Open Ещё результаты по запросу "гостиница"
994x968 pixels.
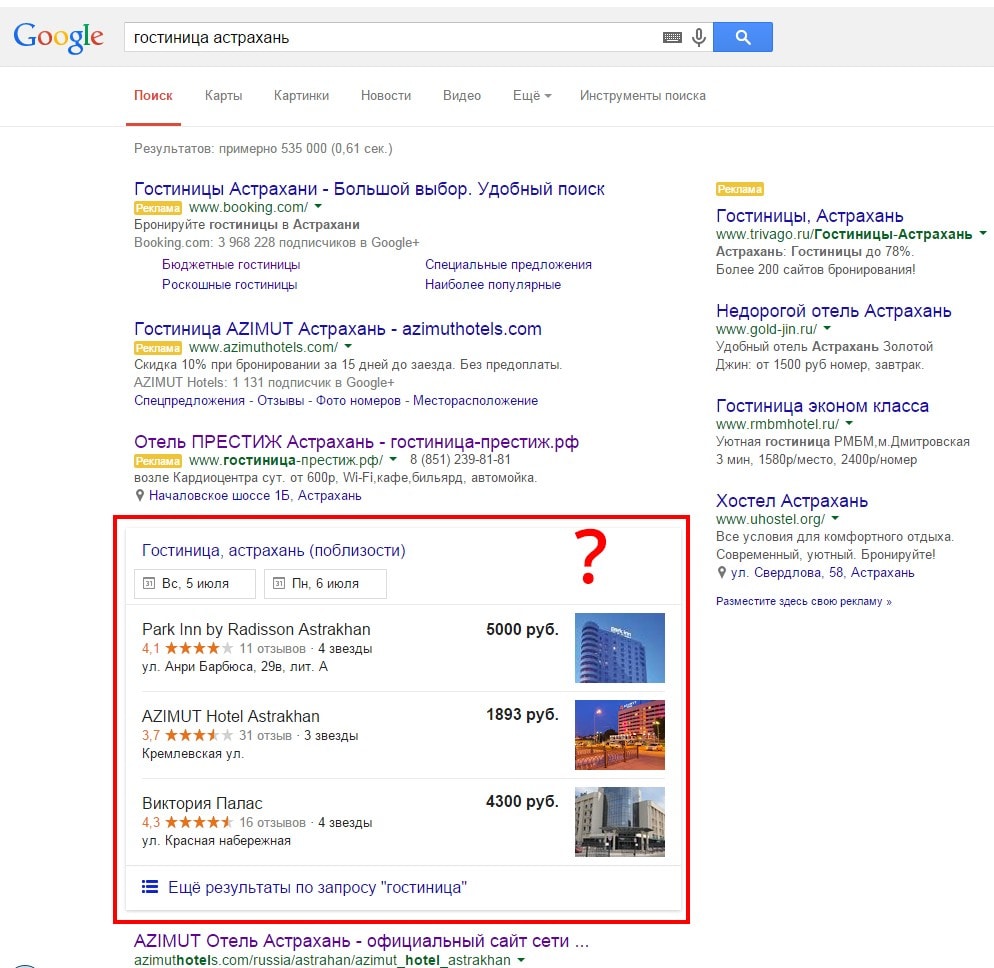click(317, 887)
